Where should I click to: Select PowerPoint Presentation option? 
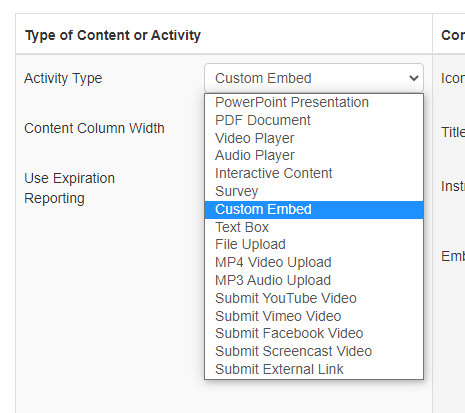[x=314, y=102]
